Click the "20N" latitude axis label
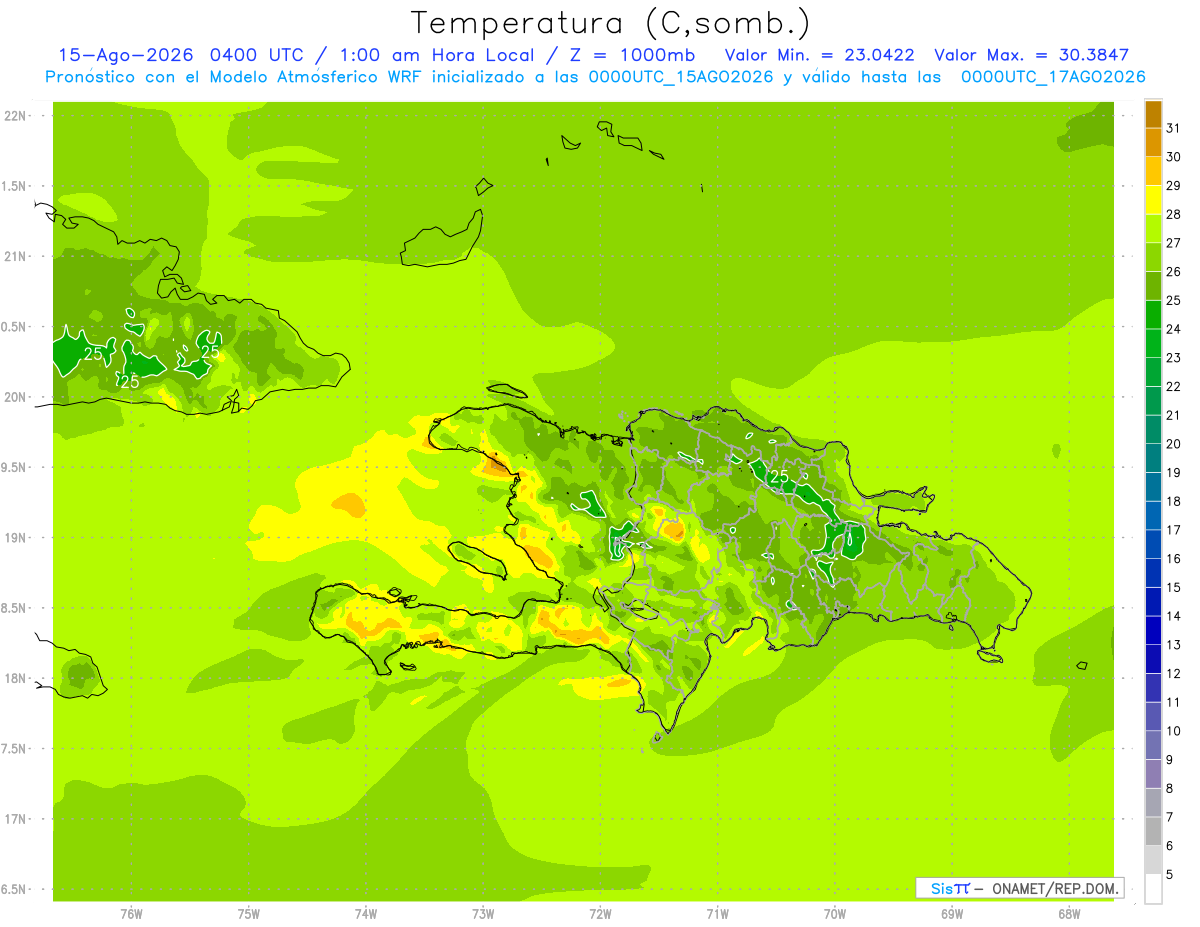Viewport: 1200px width, 927px height. pyautogui.click(x=14, y=397)
